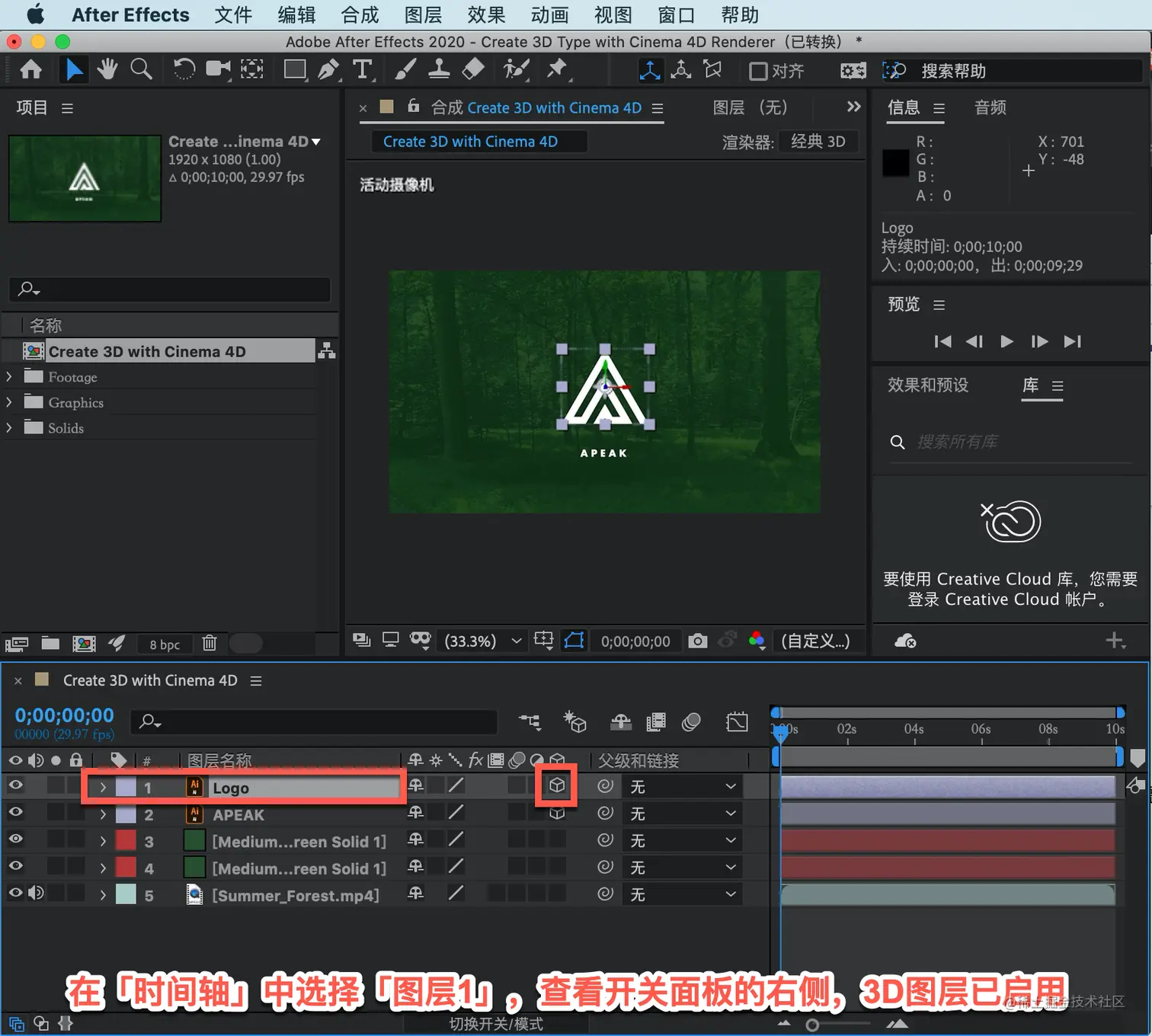Toggle the composition lock icon in viewer tab

tap(414, 107)
